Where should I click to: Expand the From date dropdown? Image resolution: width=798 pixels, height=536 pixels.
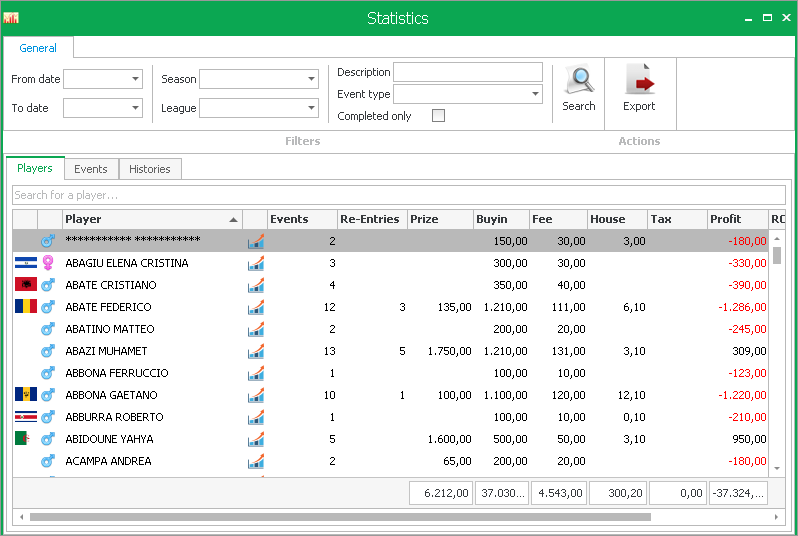[136, 79]
